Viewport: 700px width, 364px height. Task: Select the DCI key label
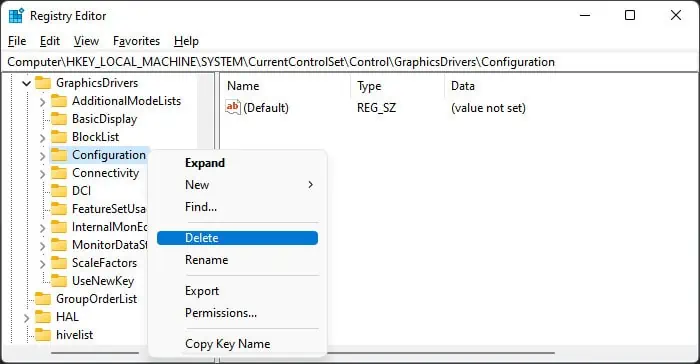[81, 191]
